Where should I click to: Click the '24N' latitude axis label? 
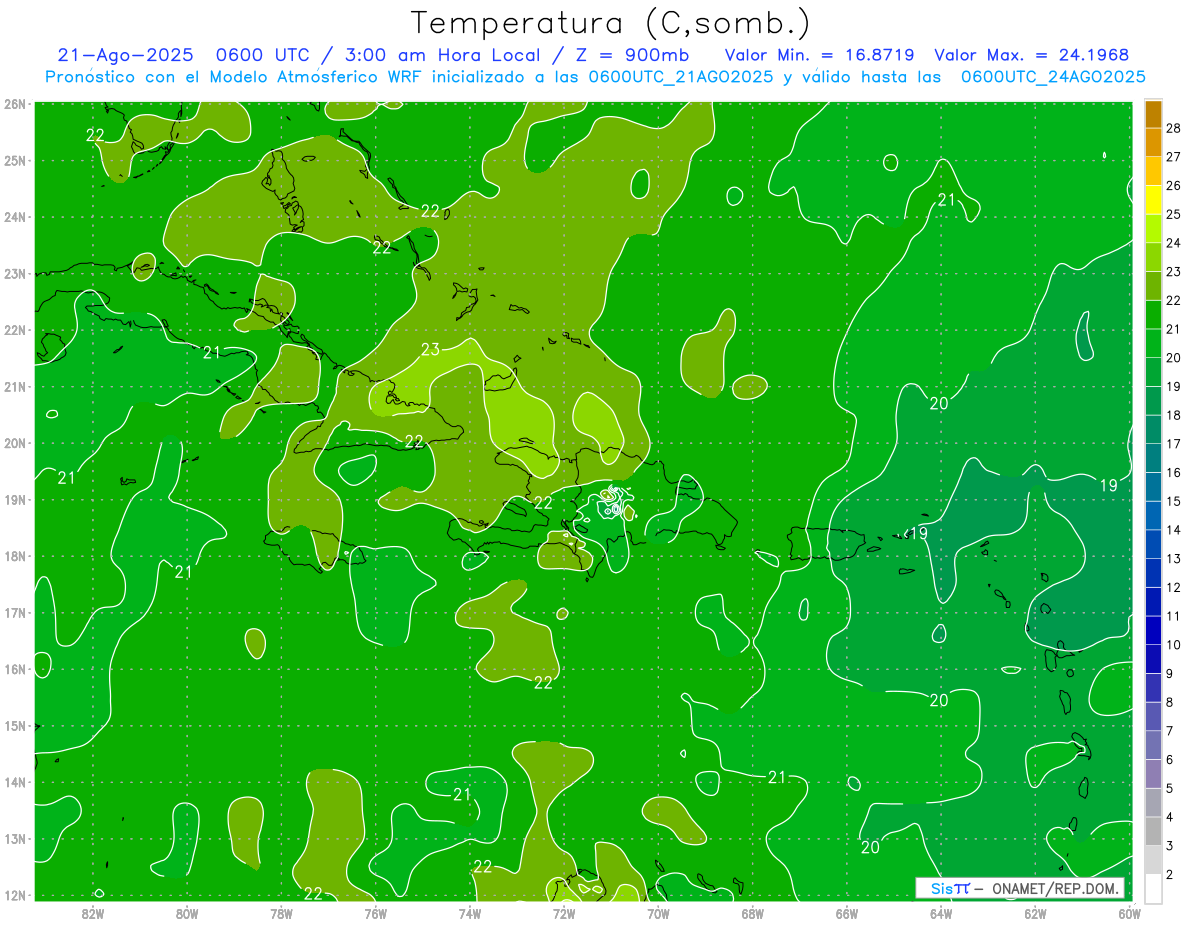15,217
